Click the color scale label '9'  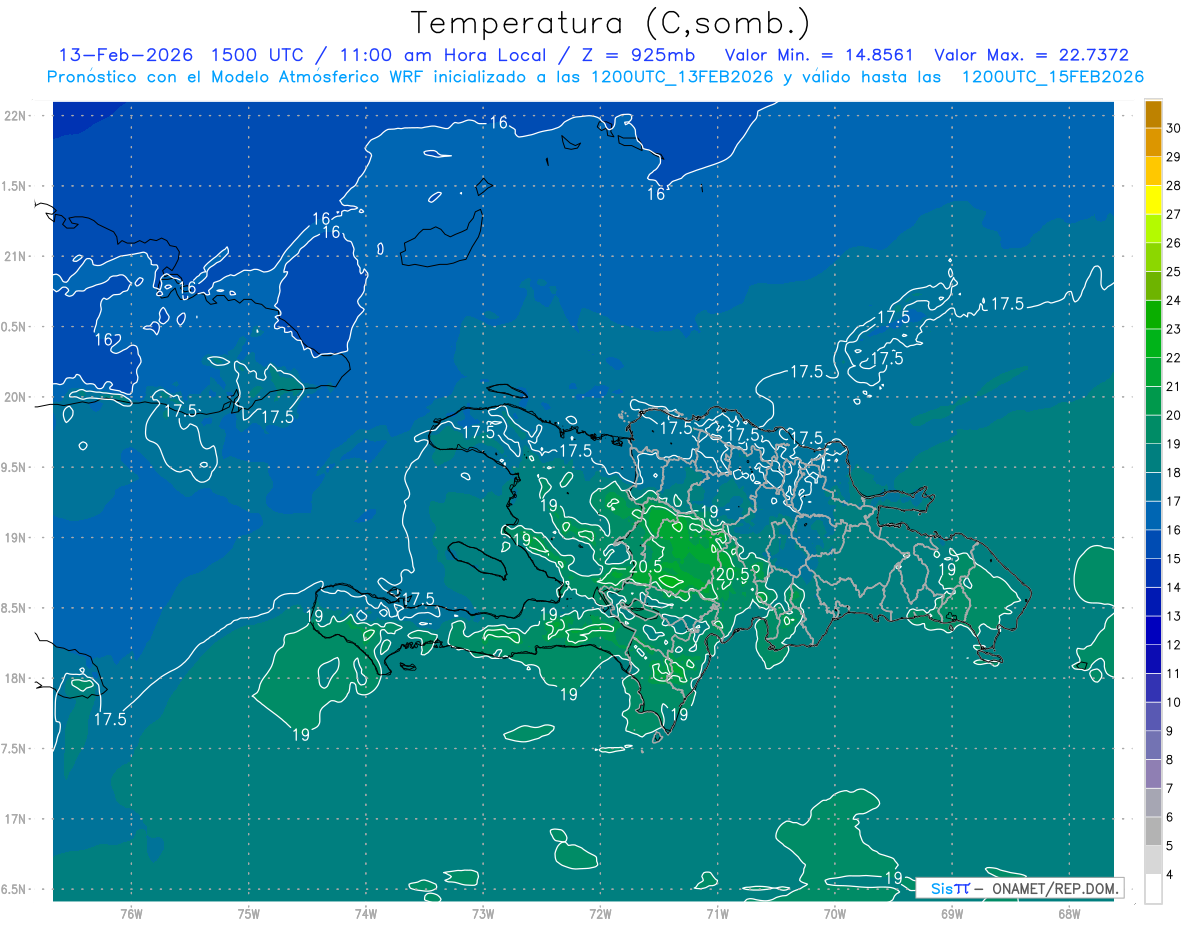click(1170, 731)
